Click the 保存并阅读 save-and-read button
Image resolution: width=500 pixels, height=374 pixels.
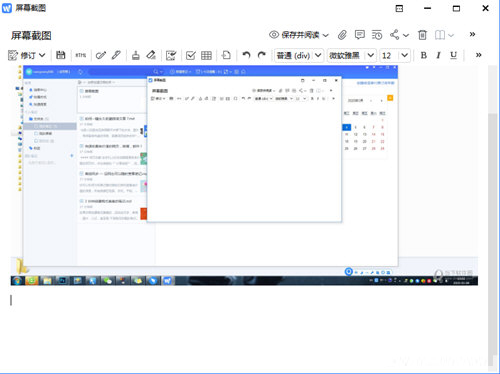[294, 35]
